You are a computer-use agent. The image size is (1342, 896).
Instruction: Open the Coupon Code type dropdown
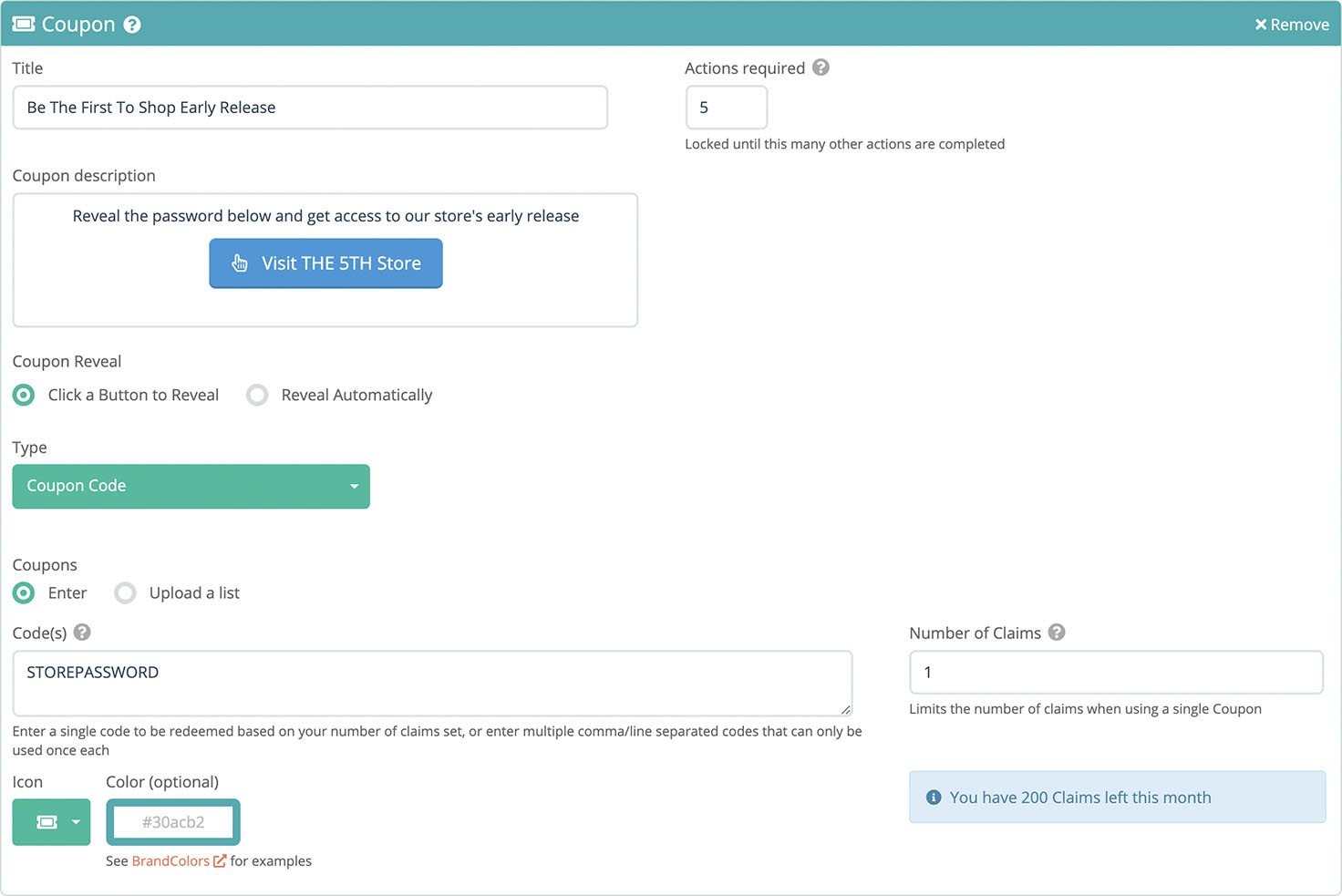pyautogui.click(x=191, y=486)
